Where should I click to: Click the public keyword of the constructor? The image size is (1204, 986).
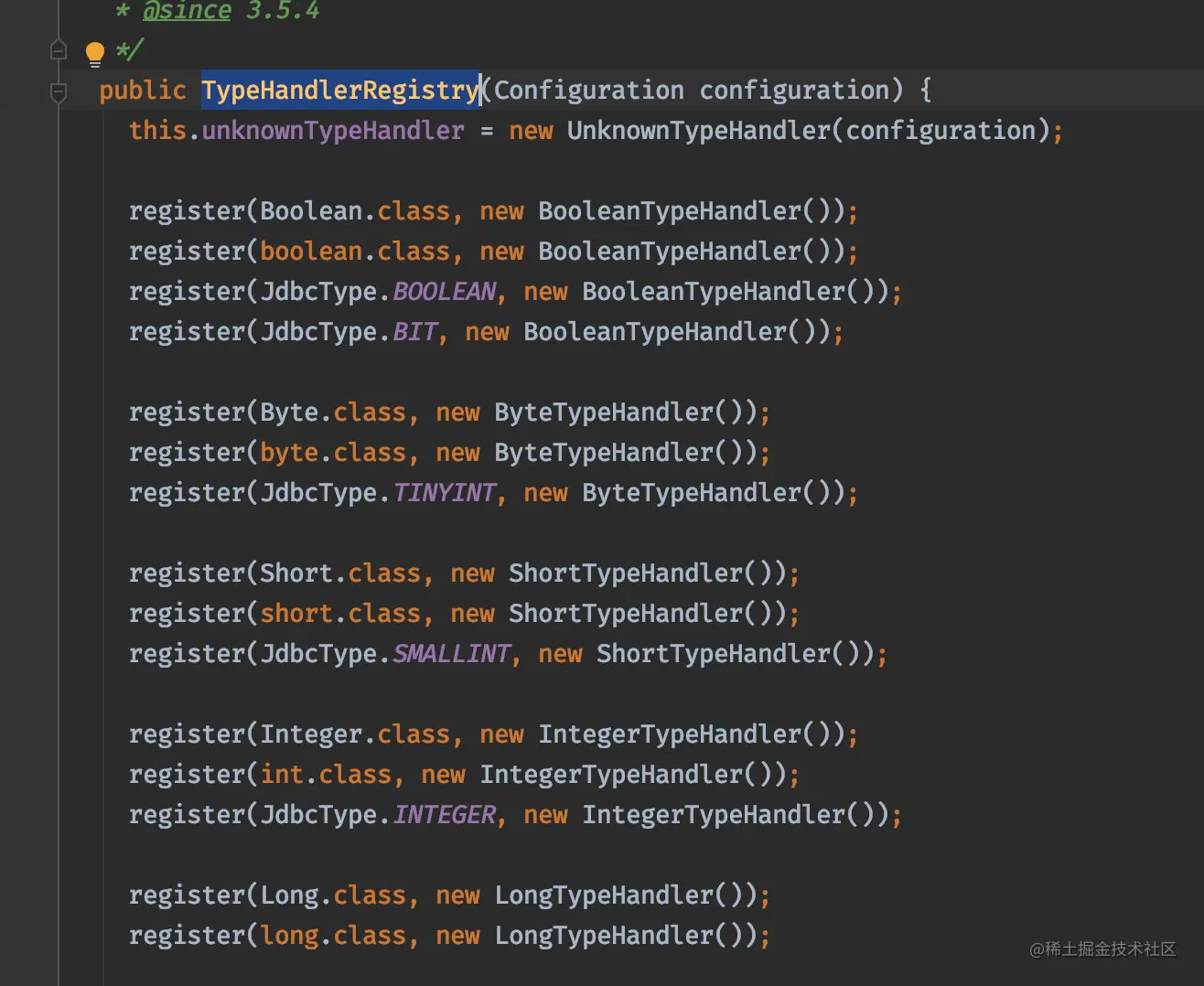click(143, 90)
